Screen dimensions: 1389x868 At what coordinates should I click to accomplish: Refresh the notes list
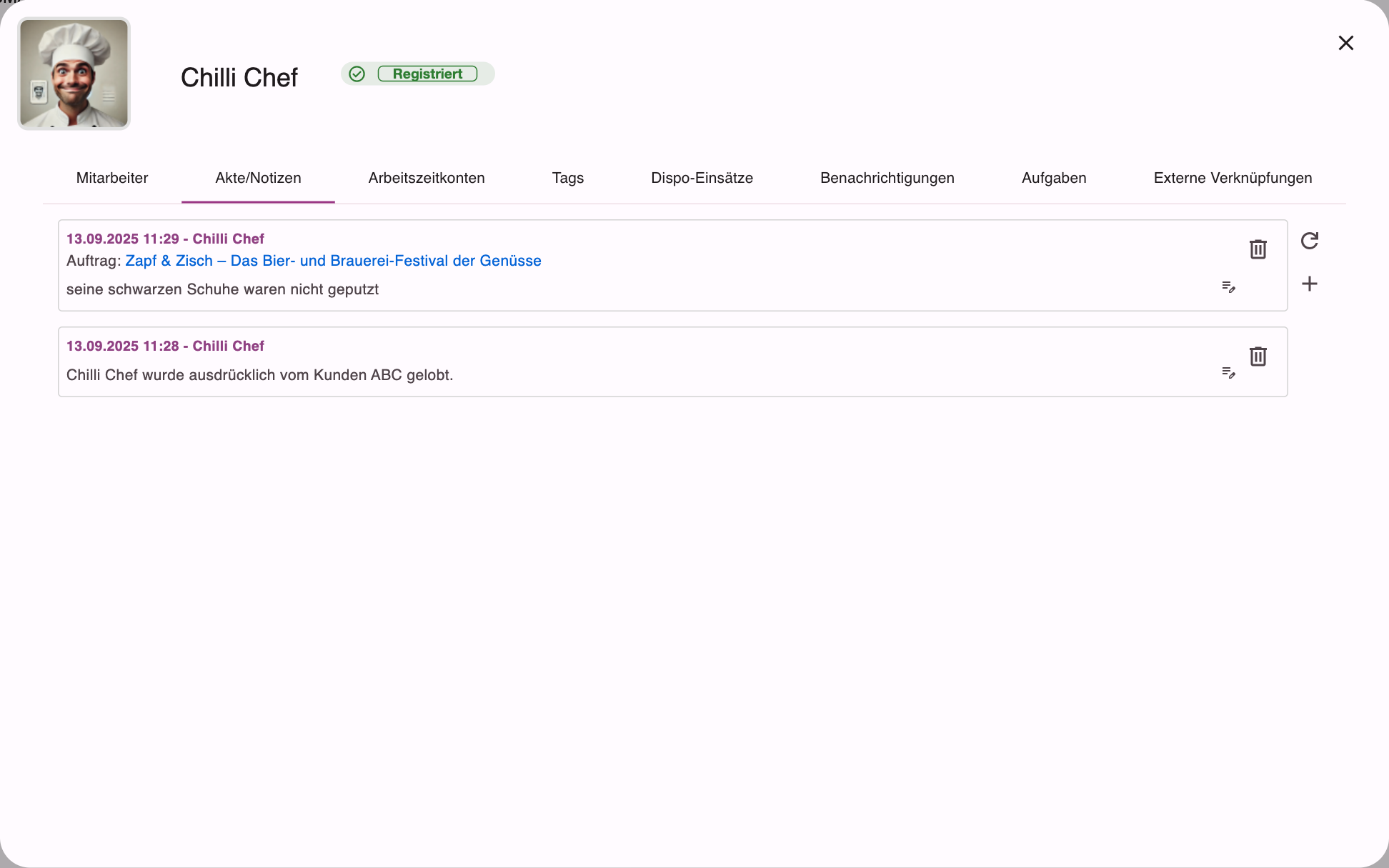point(1309,241)
